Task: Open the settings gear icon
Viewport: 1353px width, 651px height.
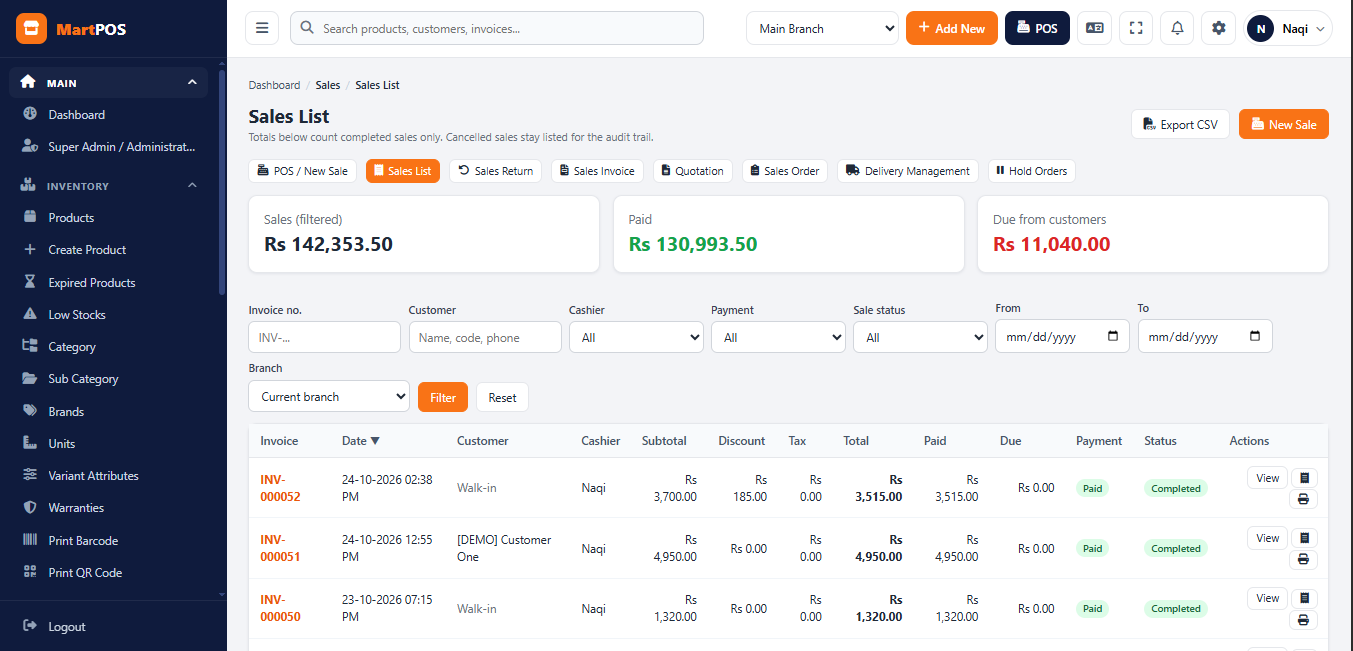Action: [x=1218, y=28]
